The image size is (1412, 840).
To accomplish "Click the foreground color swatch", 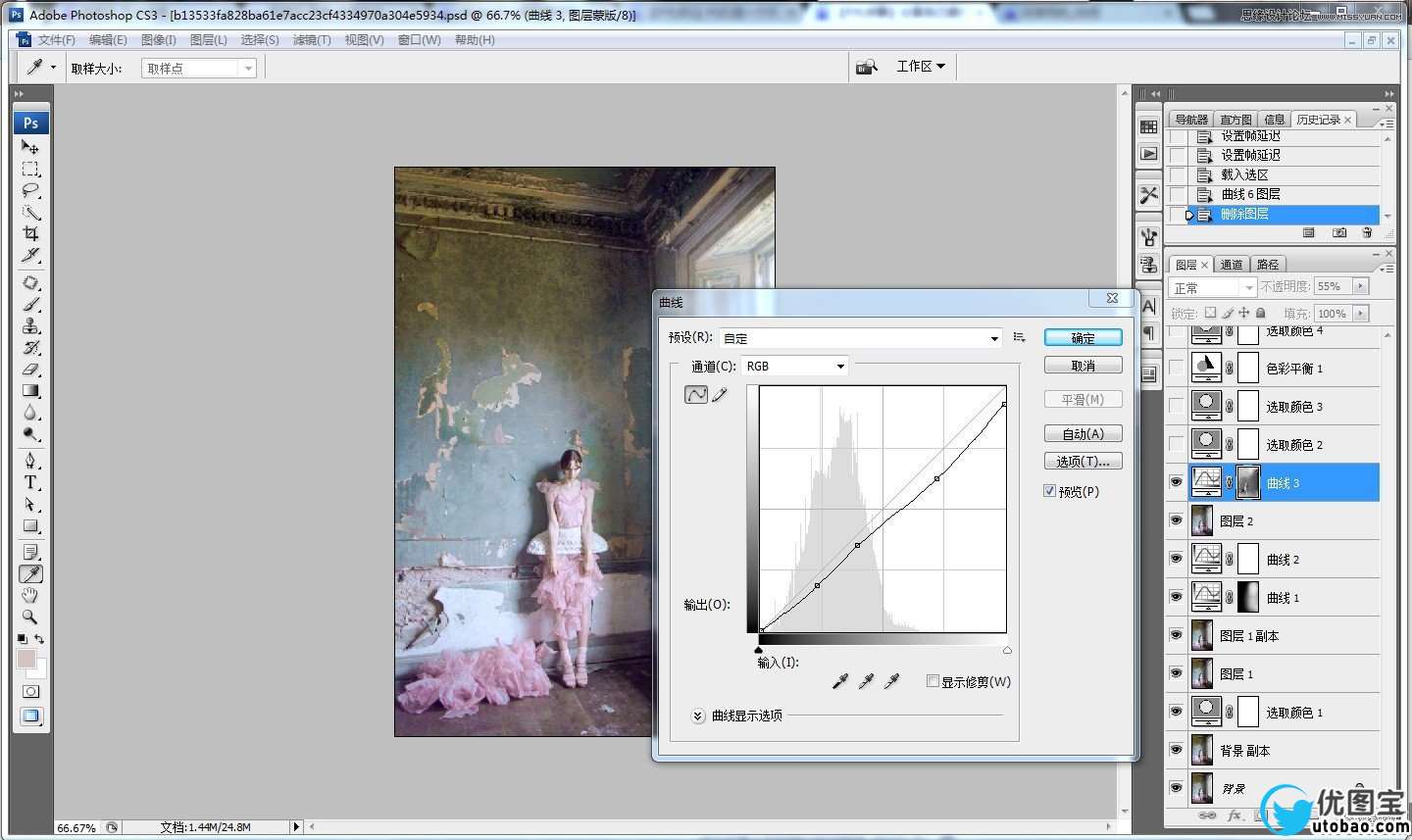I will [26, 659].
